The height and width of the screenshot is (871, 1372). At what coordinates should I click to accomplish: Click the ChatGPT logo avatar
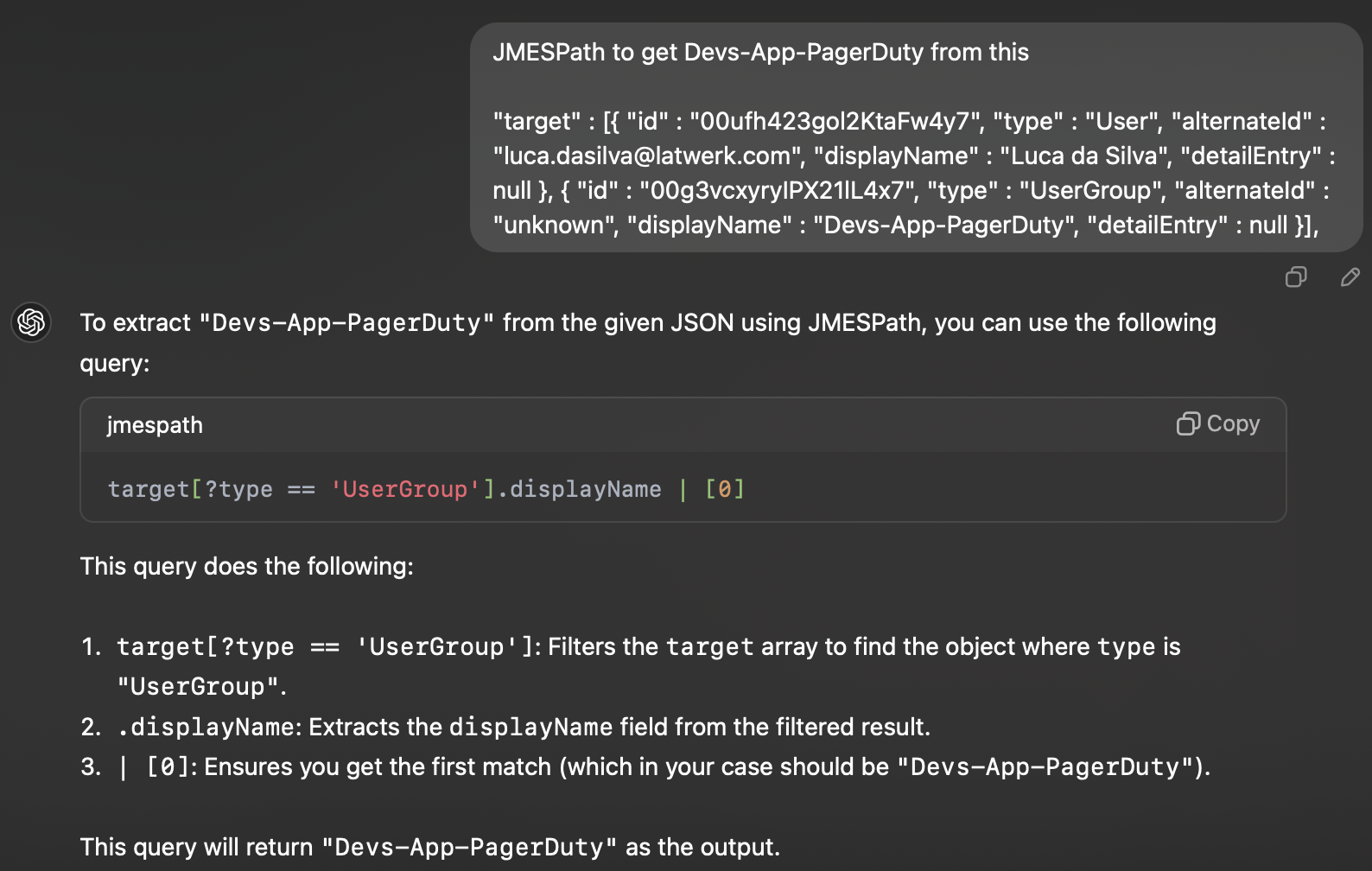click(31, 322)
